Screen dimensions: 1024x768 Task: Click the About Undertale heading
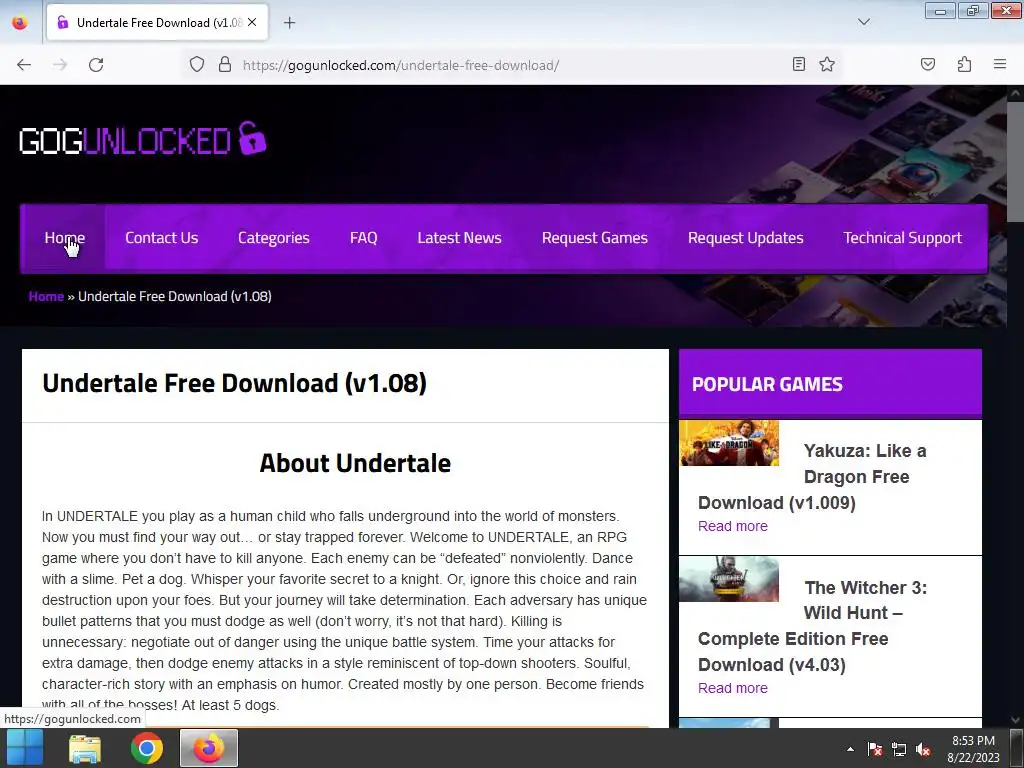(x=355, y=463)
